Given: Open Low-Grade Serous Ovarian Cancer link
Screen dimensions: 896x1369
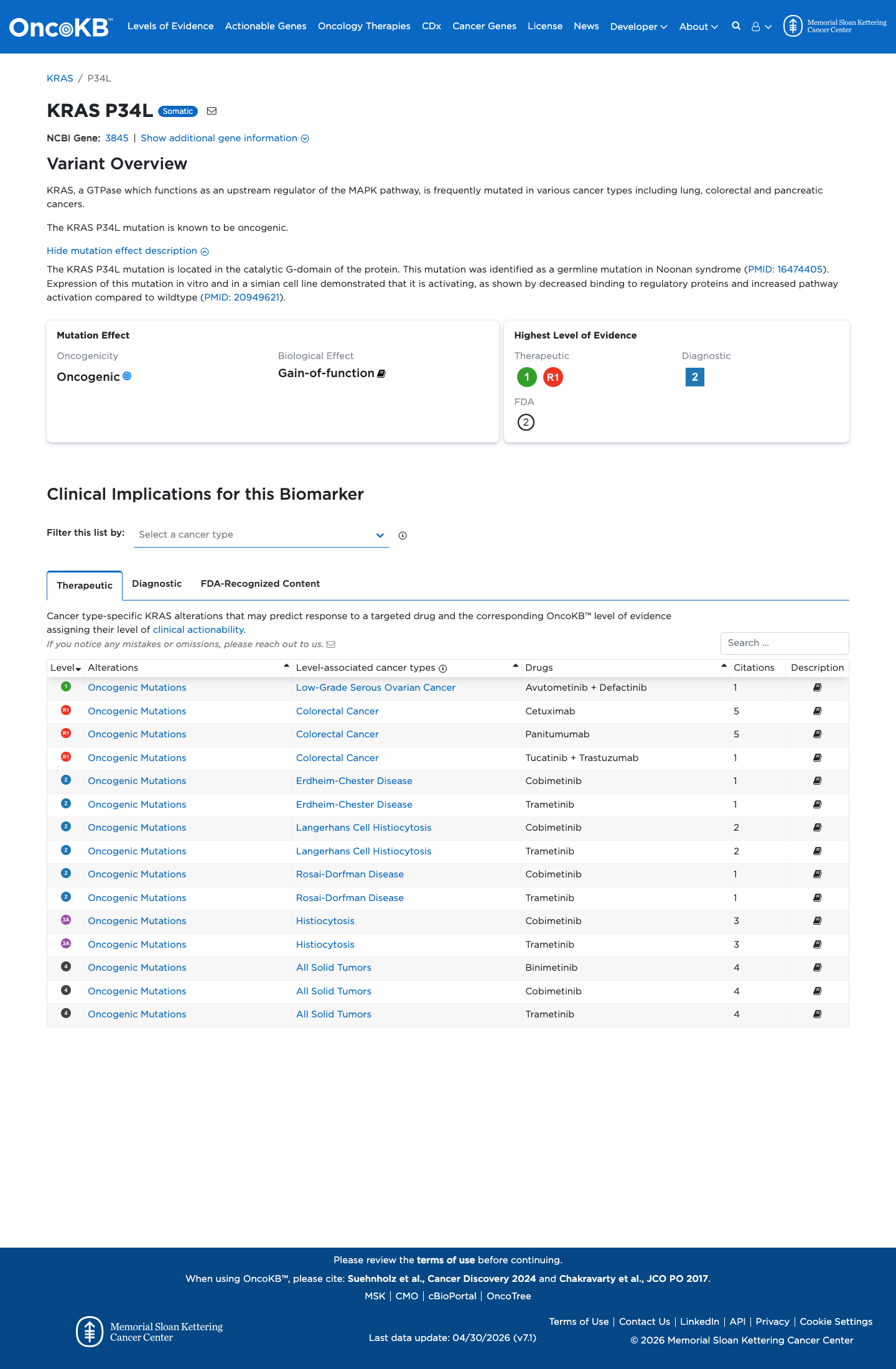Looking at the screenshot, I should (x=376, y=688).
